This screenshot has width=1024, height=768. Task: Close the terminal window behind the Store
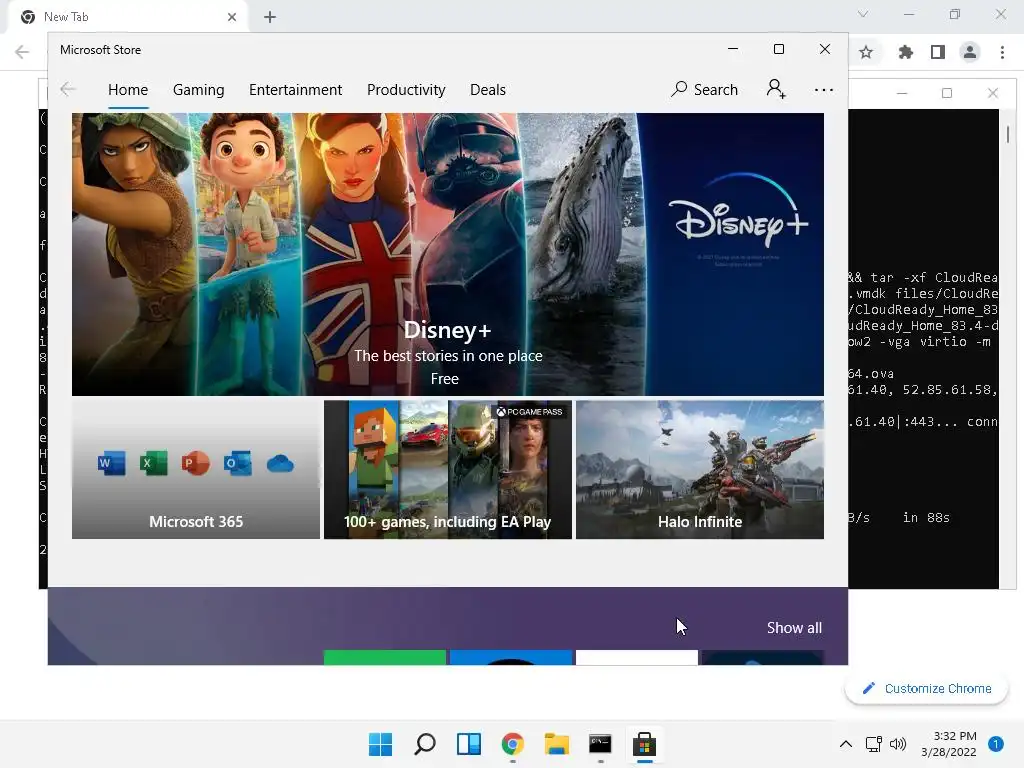[x=993, y=93]
